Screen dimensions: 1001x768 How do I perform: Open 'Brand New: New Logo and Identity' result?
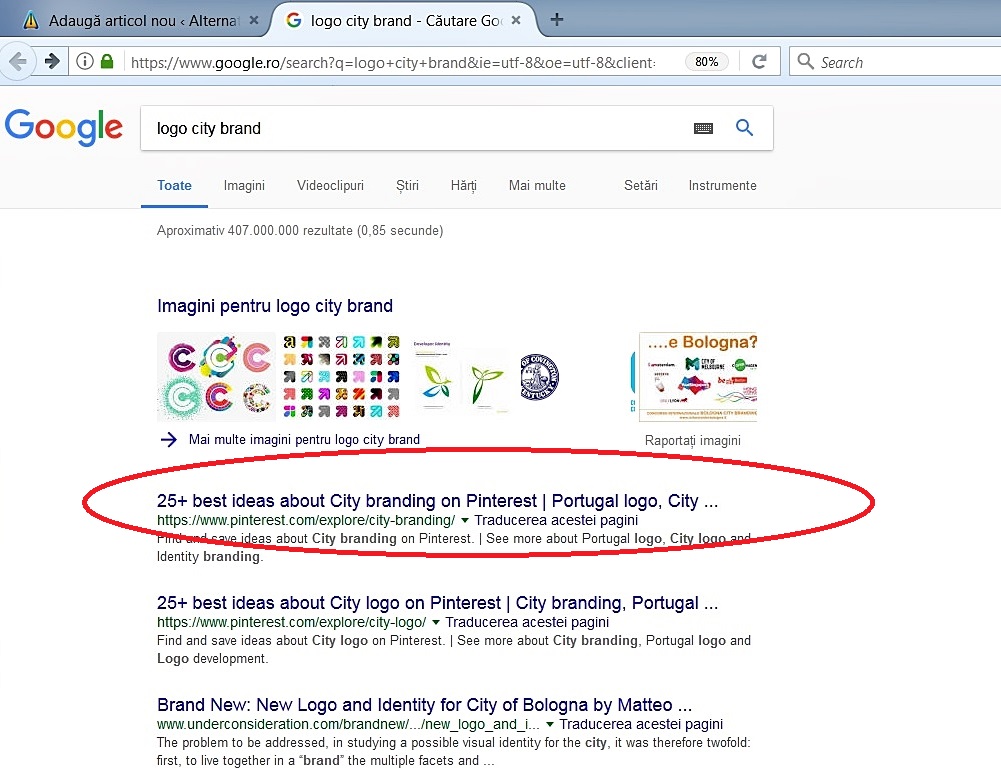424,705
